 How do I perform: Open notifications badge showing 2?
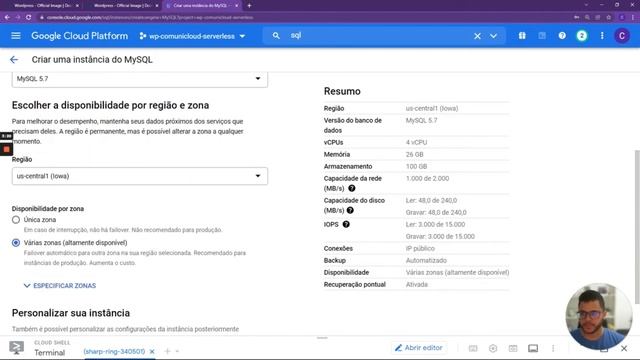click(582, 36)
